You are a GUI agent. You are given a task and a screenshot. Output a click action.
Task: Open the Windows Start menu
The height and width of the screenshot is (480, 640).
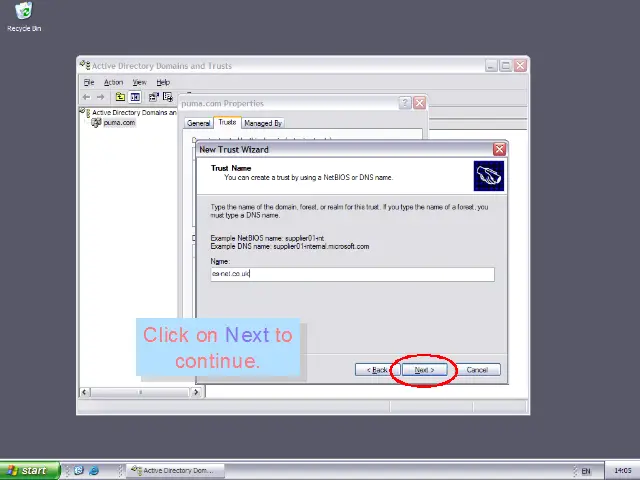tap(30, 471)
